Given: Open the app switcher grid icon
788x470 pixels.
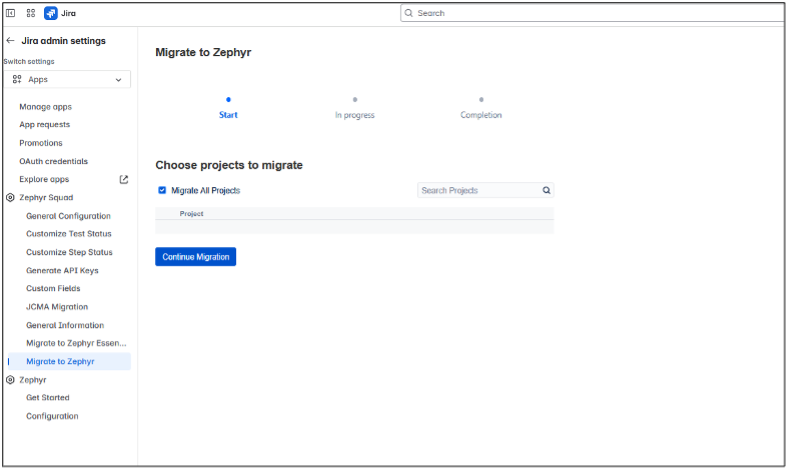Looking at the screenshot, I should pos(31,13).
